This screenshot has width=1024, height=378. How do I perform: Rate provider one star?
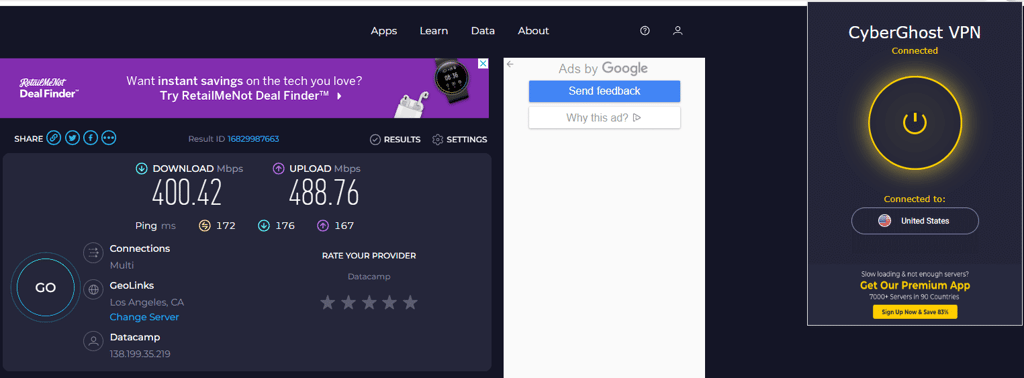(x=328, y=302)
